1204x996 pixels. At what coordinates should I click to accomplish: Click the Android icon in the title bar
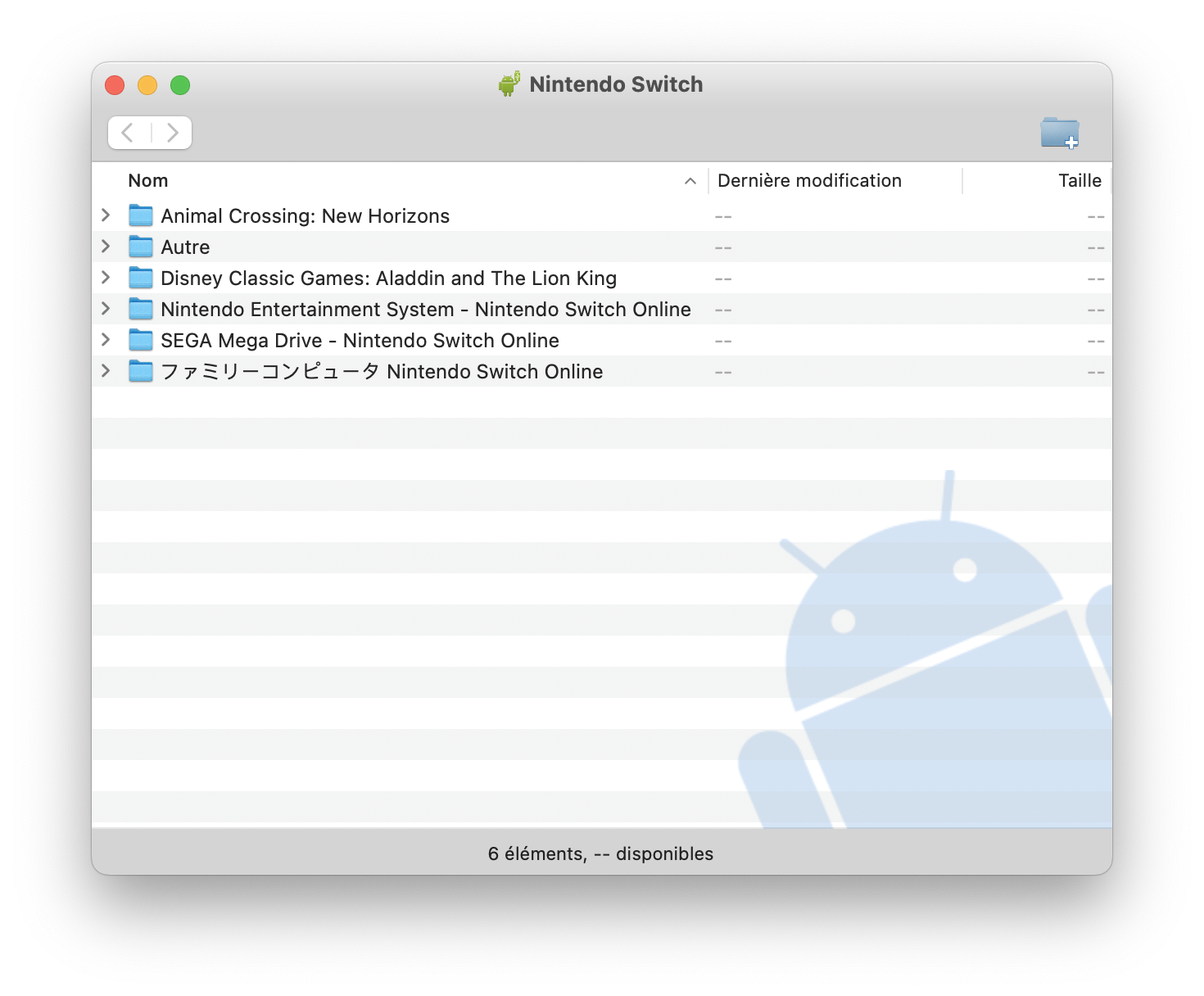click(x=509, y=84)
